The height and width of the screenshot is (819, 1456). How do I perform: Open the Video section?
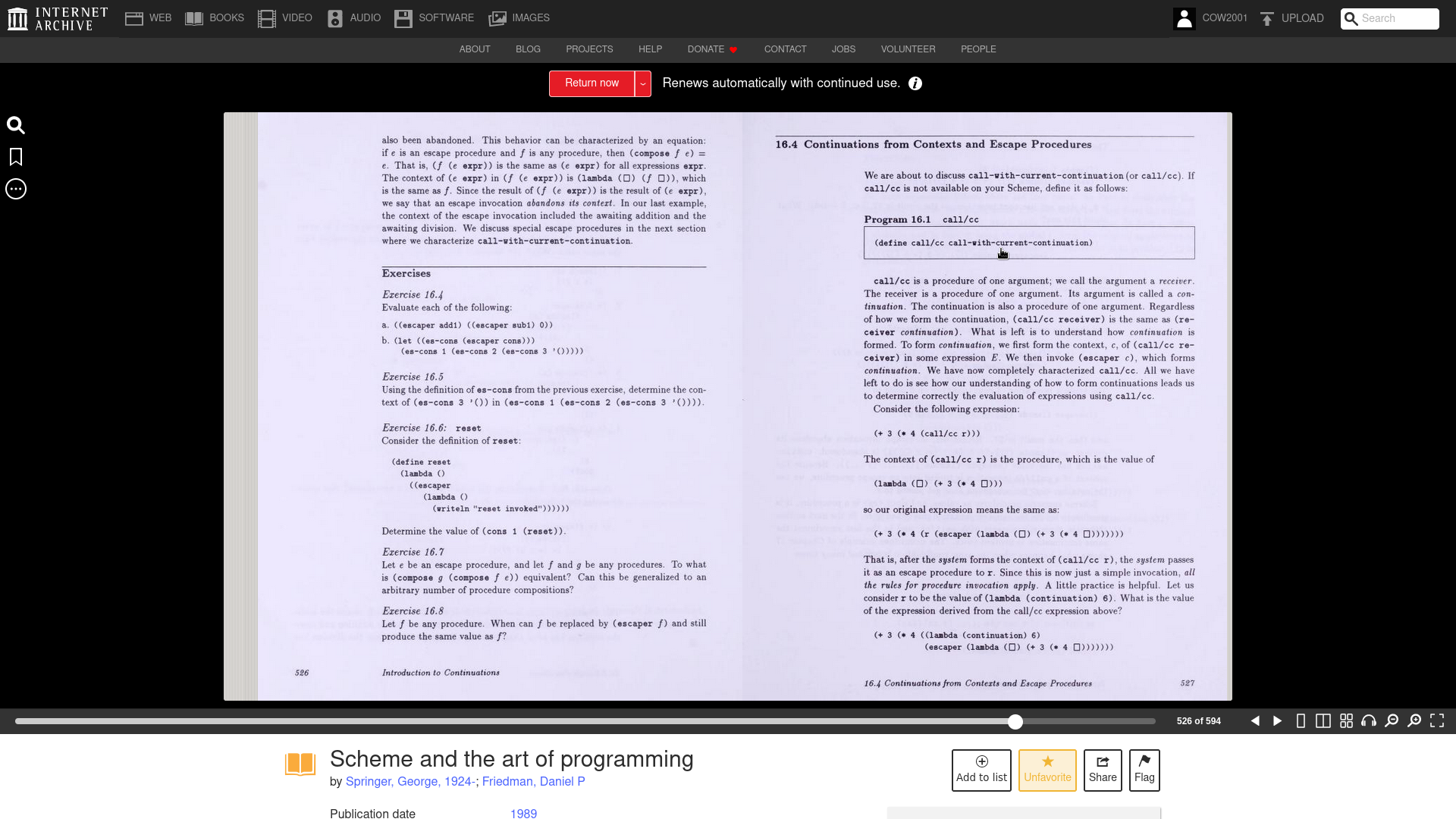click(x=285, y=18)
